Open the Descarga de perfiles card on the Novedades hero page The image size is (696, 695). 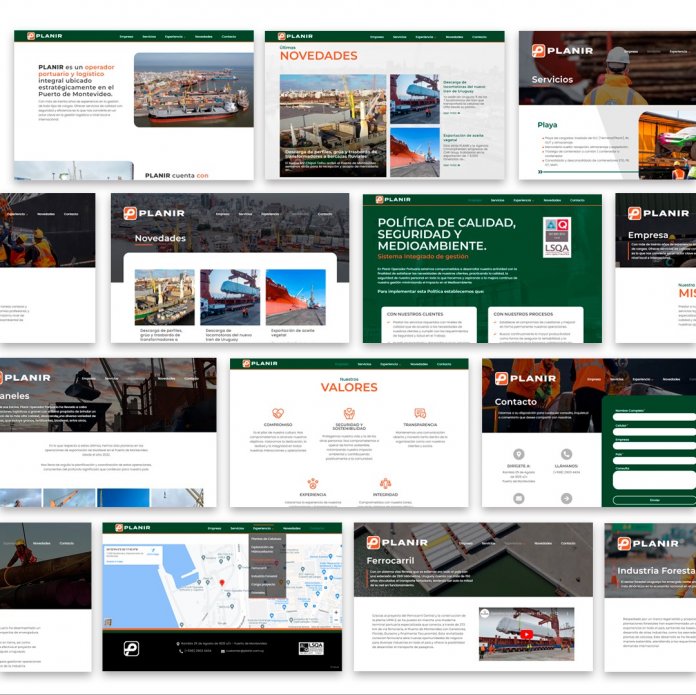coord(164,305)
